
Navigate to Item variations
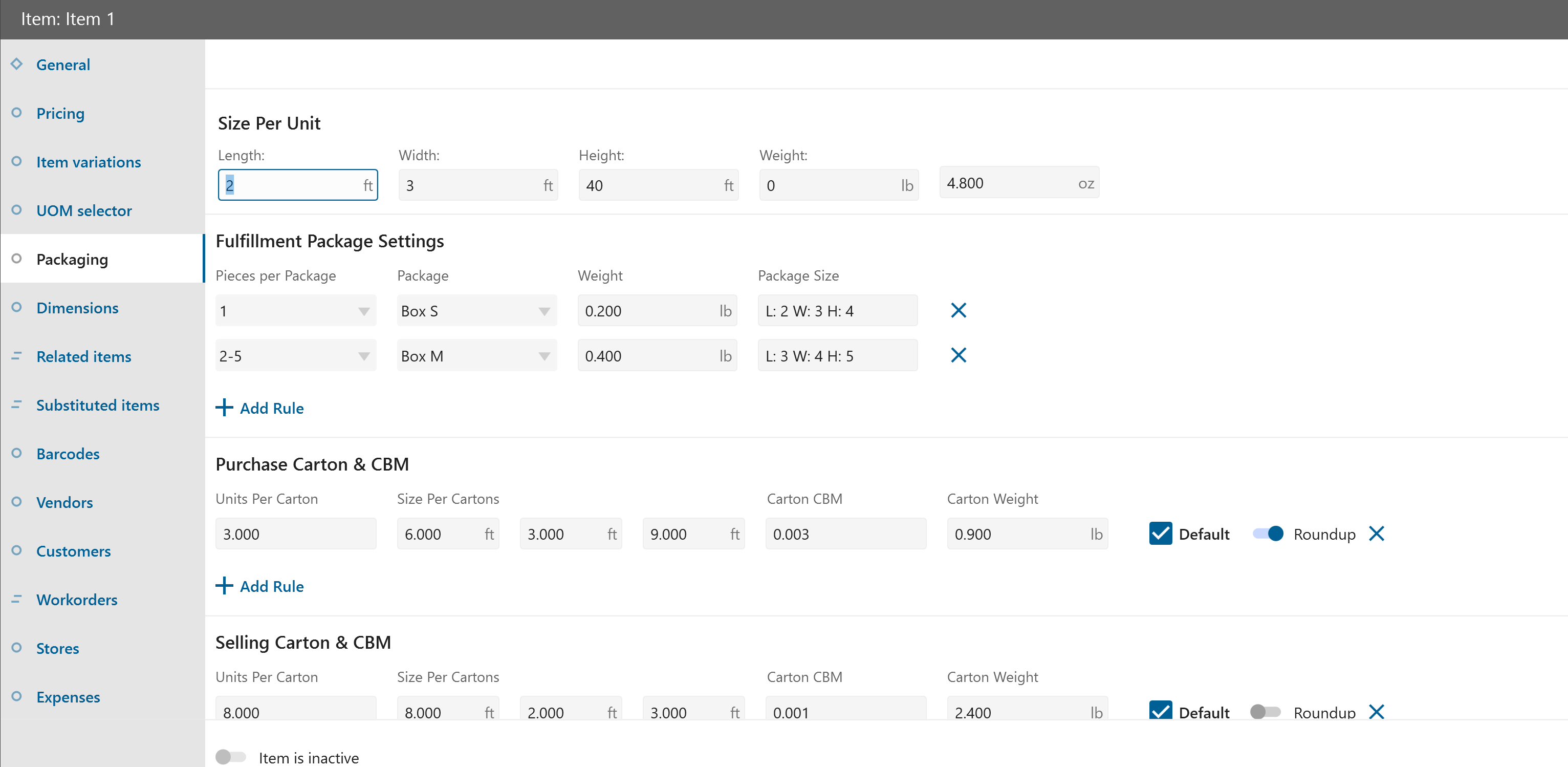pyautogui.click(x=88, y=162)
